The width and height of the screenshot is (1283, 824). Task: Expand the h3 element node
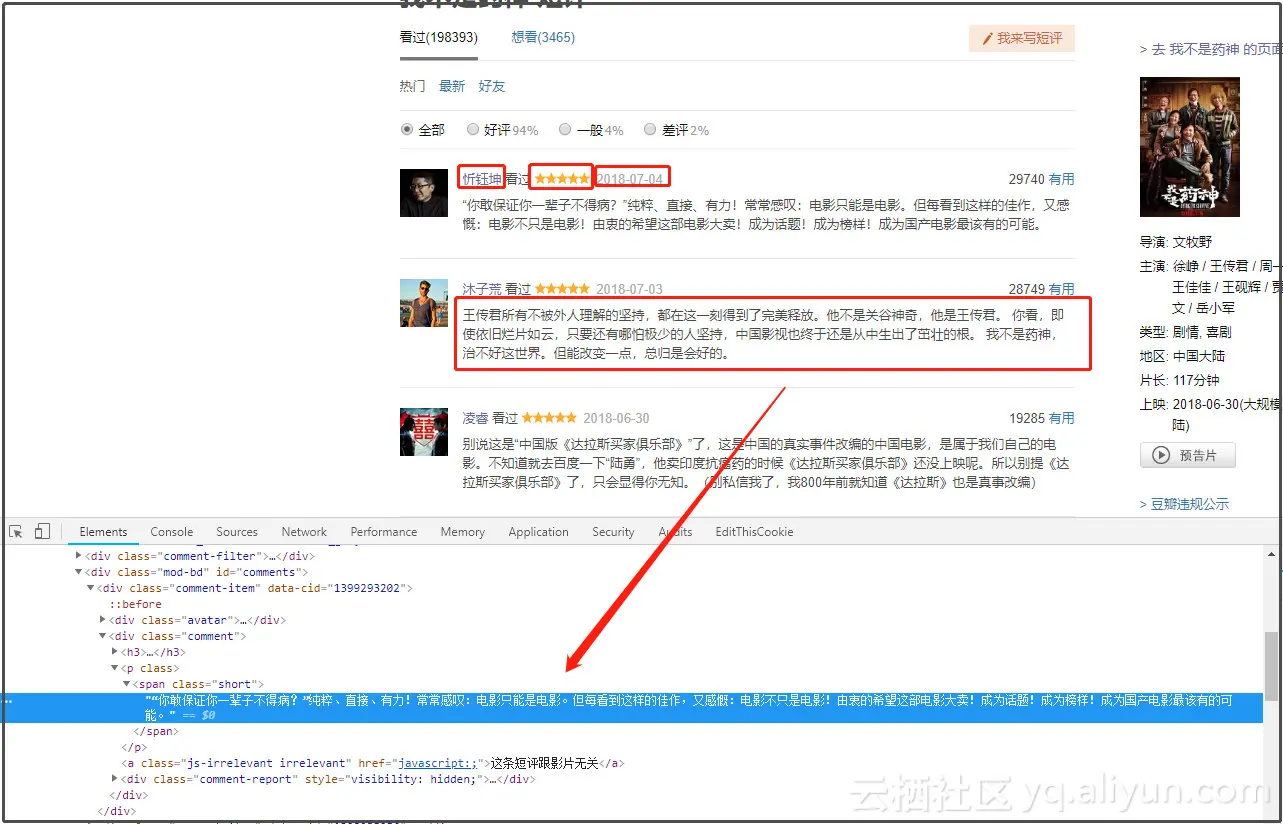(115, 651)
